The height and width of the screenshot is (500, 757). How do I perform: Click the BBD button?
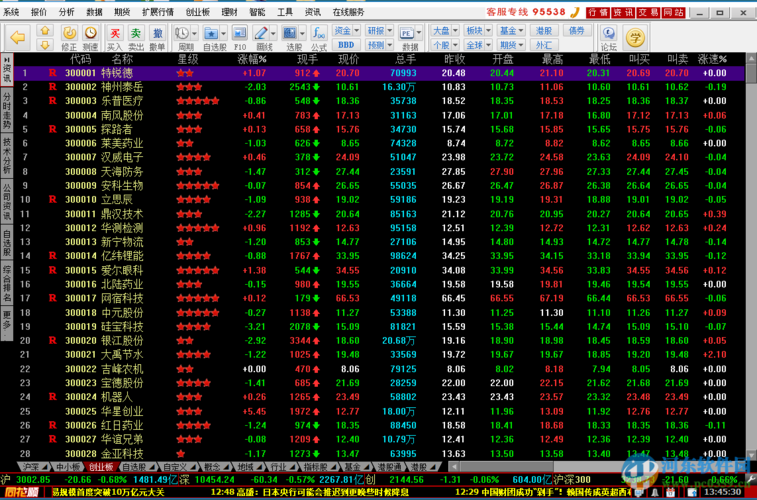click(x=346, y=45)
